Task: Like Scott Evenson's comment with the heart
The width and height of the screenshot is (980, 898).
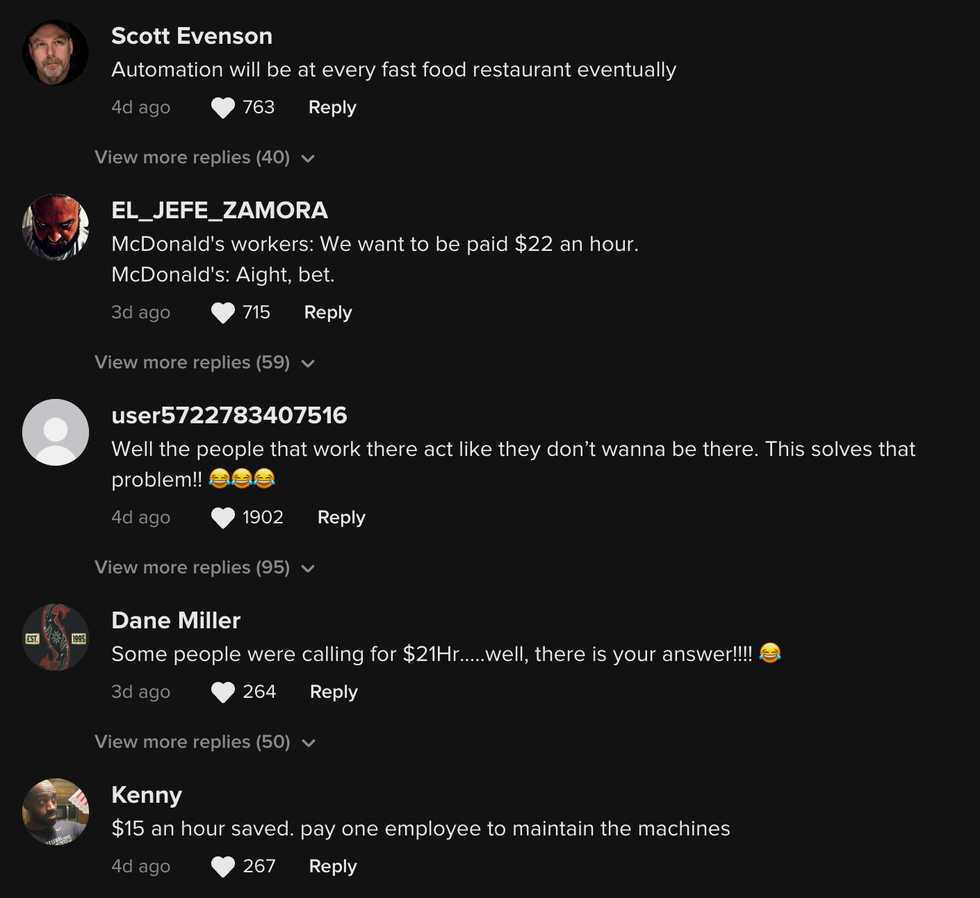Action: [223, 107]
